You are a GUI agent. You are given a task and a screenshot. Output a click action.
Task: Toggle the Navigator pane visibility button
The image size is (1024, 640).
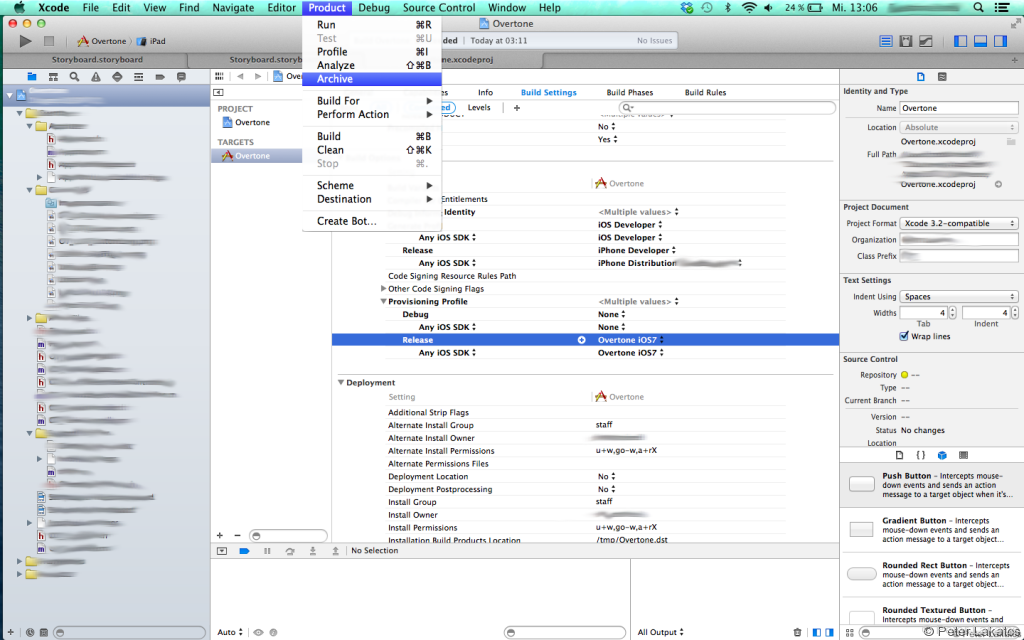tap(960, 41)
